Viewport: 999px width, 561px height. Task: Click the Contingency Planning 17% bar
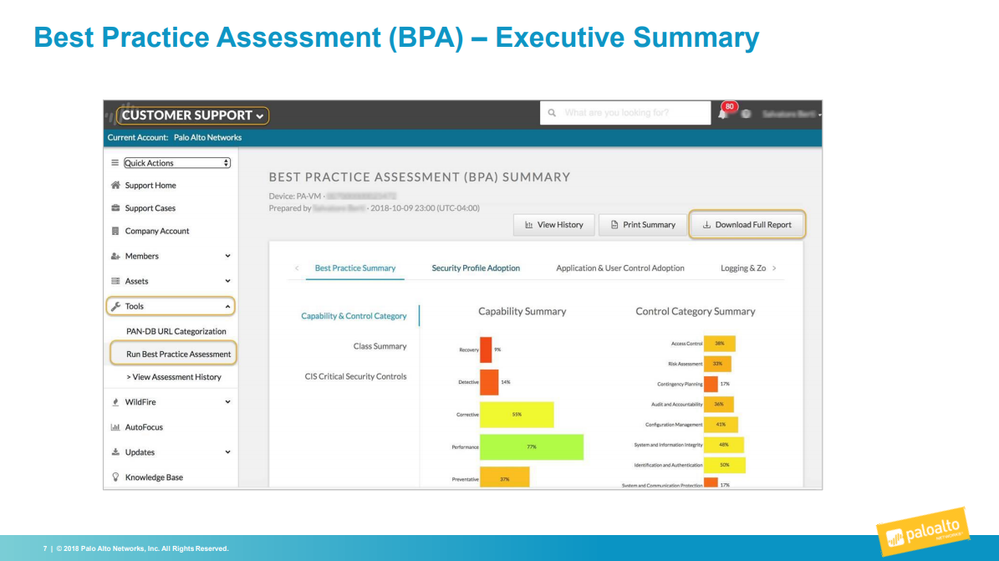click(710, 384)
